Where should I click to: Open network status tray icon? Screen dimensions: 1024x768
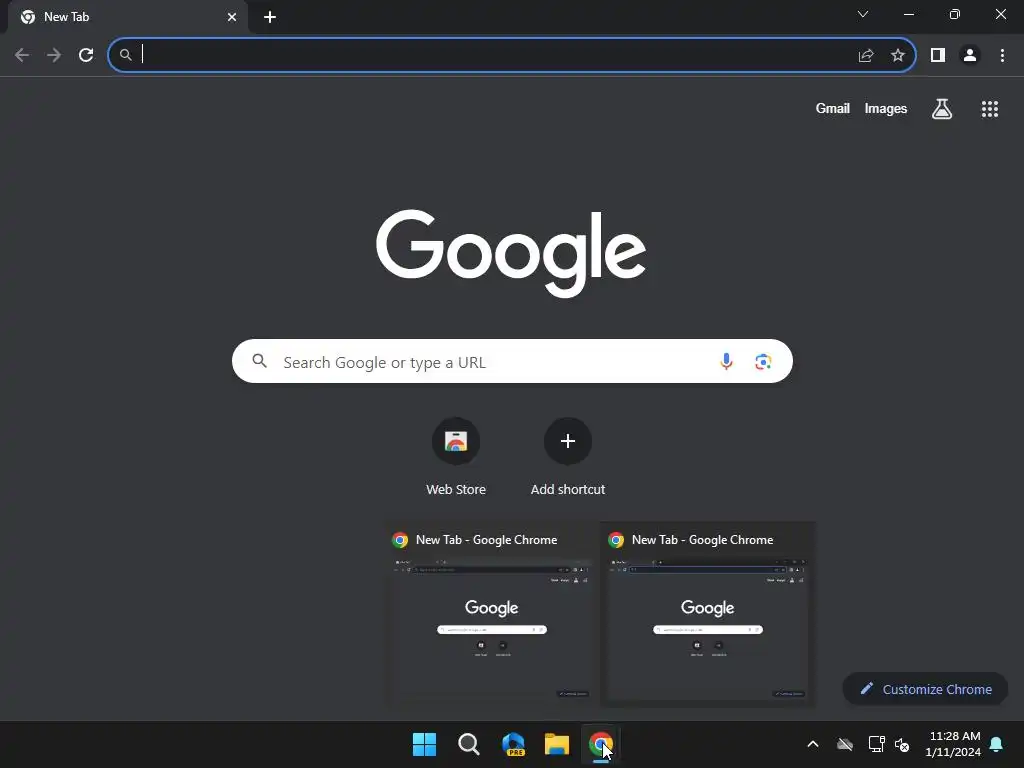pos(876,744)
